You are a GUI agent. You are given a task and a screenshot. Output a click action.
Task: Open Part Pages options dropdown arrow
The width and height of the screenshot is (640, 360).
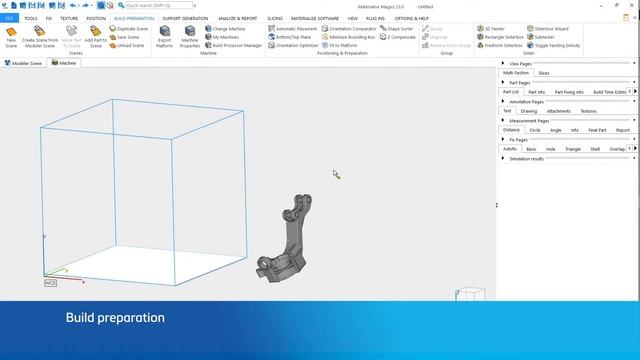point(634,82)
